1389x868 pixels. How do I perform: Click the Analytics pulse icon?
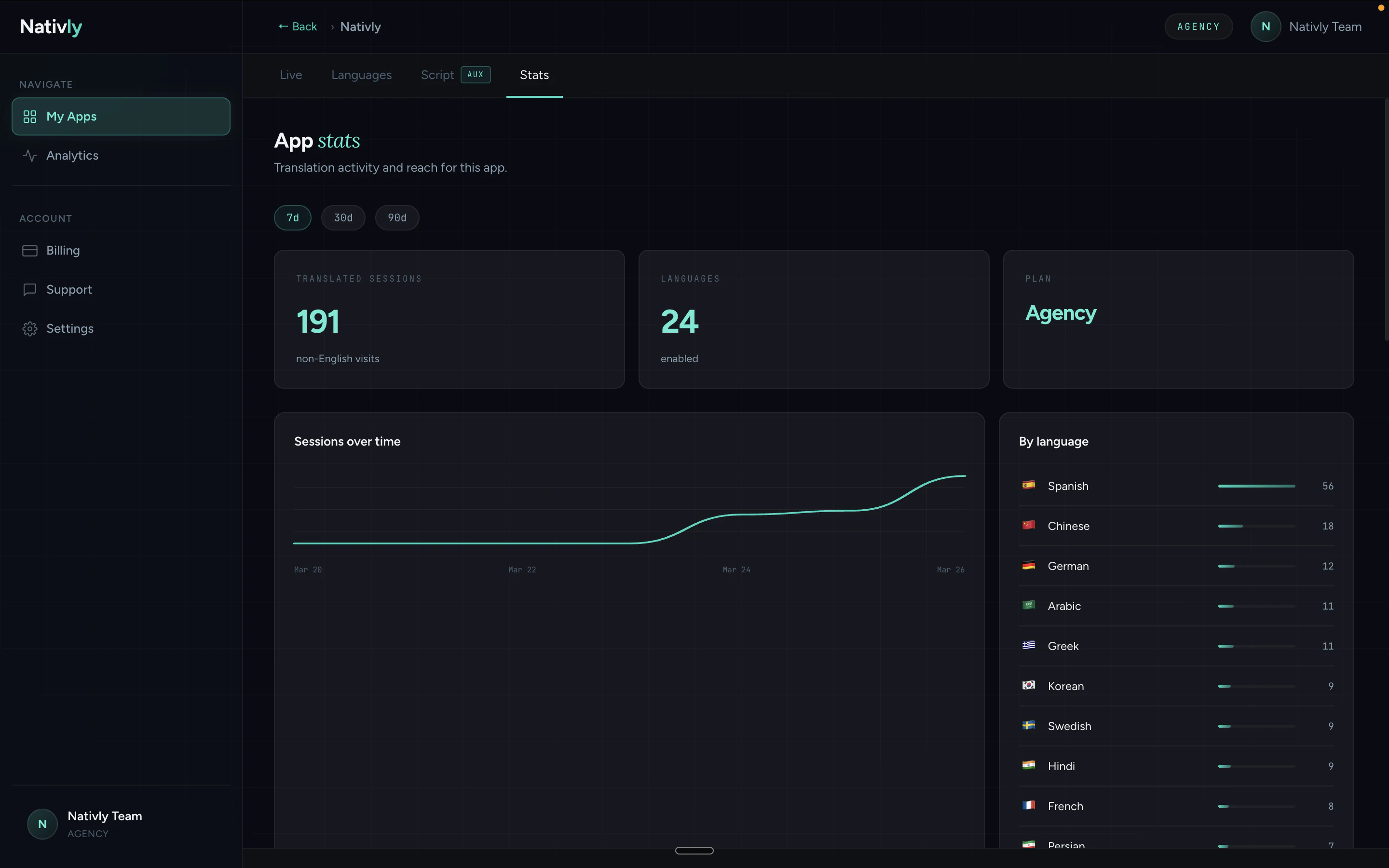pos(30,156)
